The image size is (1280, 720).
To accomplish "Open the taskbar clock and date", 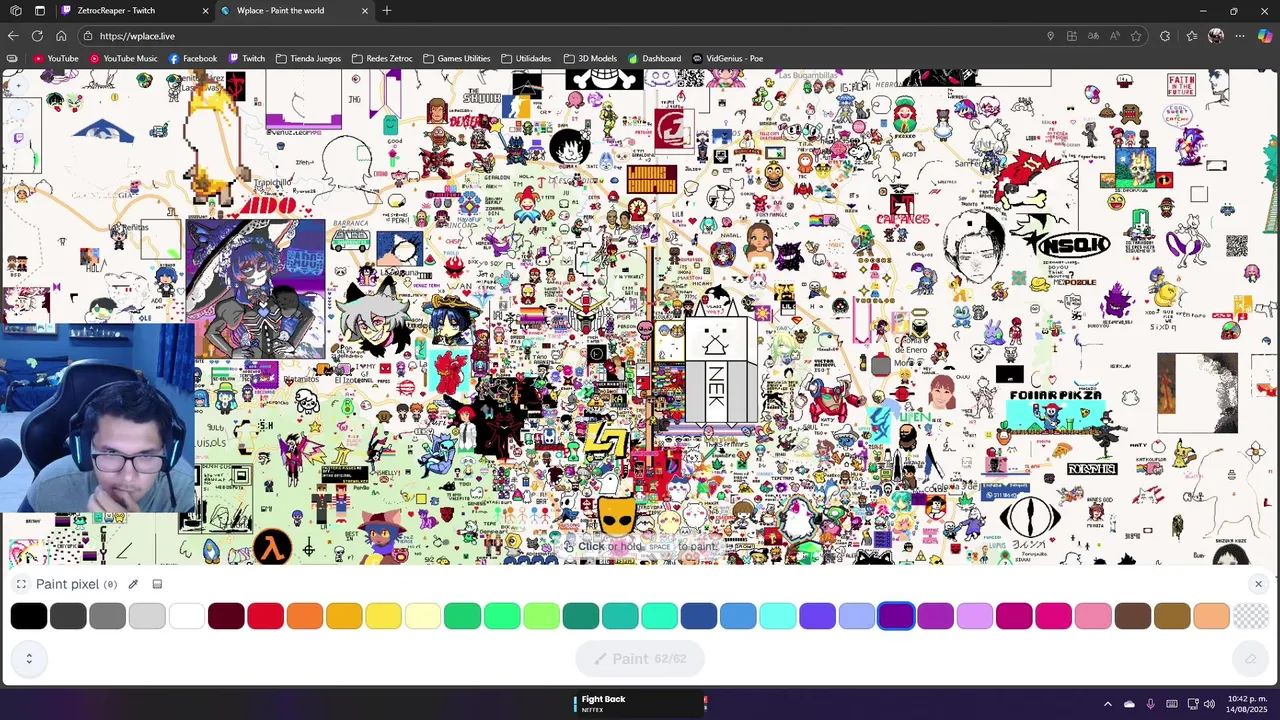I will pyautogui.click(x=1247, y=704).
